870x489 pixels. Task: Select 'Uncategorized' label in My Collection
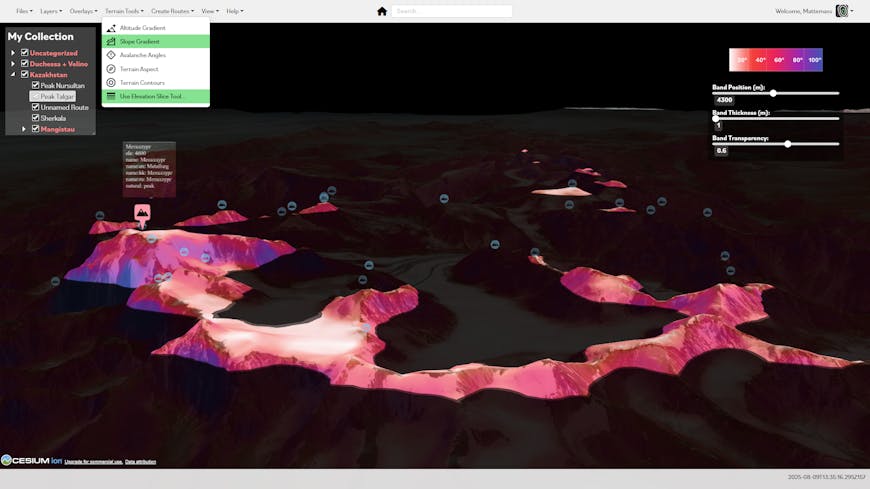point(54,53)
